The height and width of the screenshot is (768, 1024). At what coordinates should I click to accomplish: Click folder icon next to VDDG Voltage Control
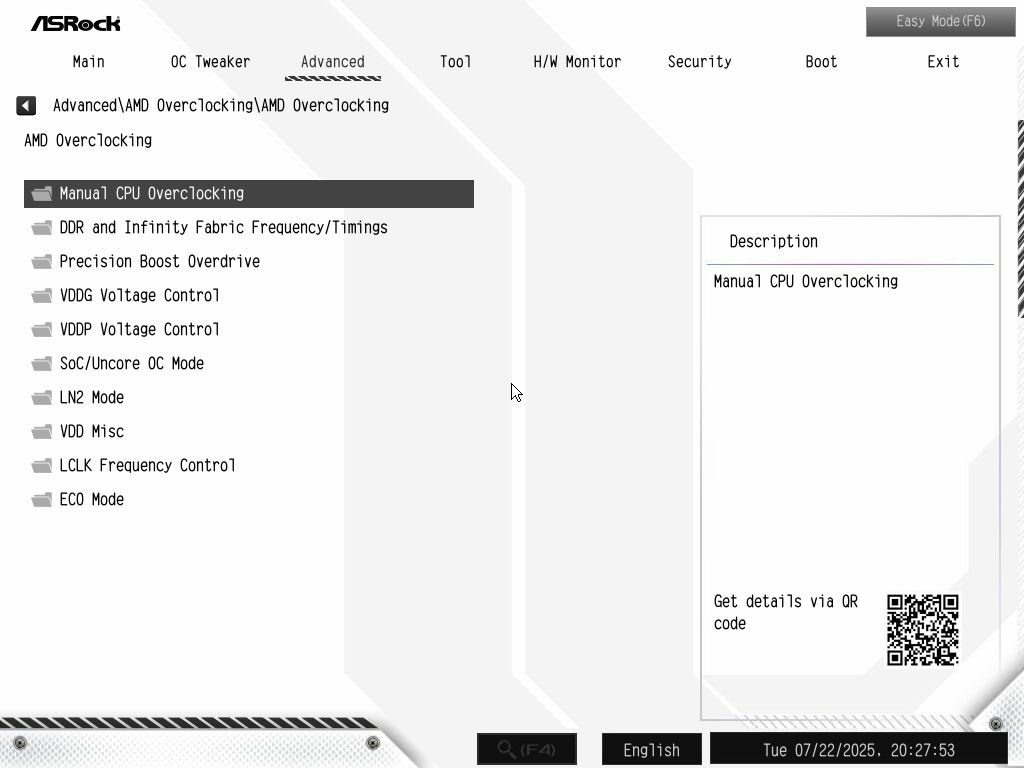[42, 295]
